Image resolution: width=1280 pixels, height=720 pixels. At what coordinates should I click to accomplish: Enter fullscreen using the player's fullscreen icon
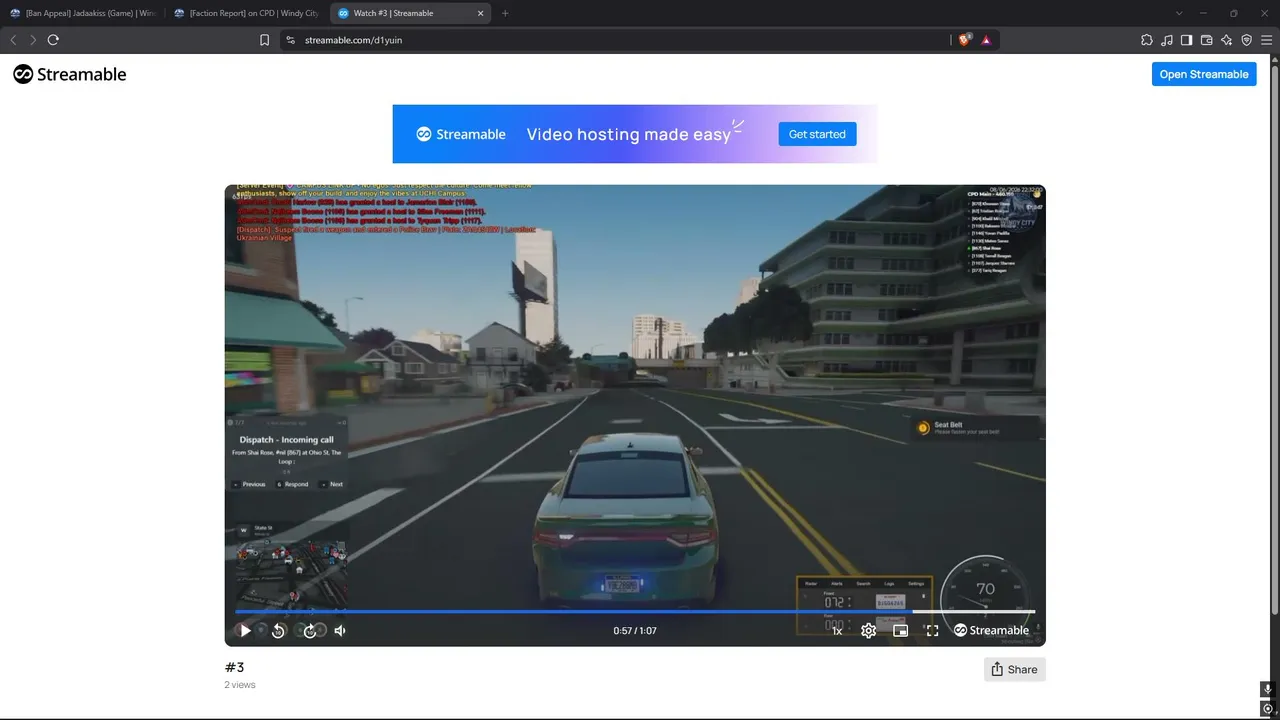point(932,631)
